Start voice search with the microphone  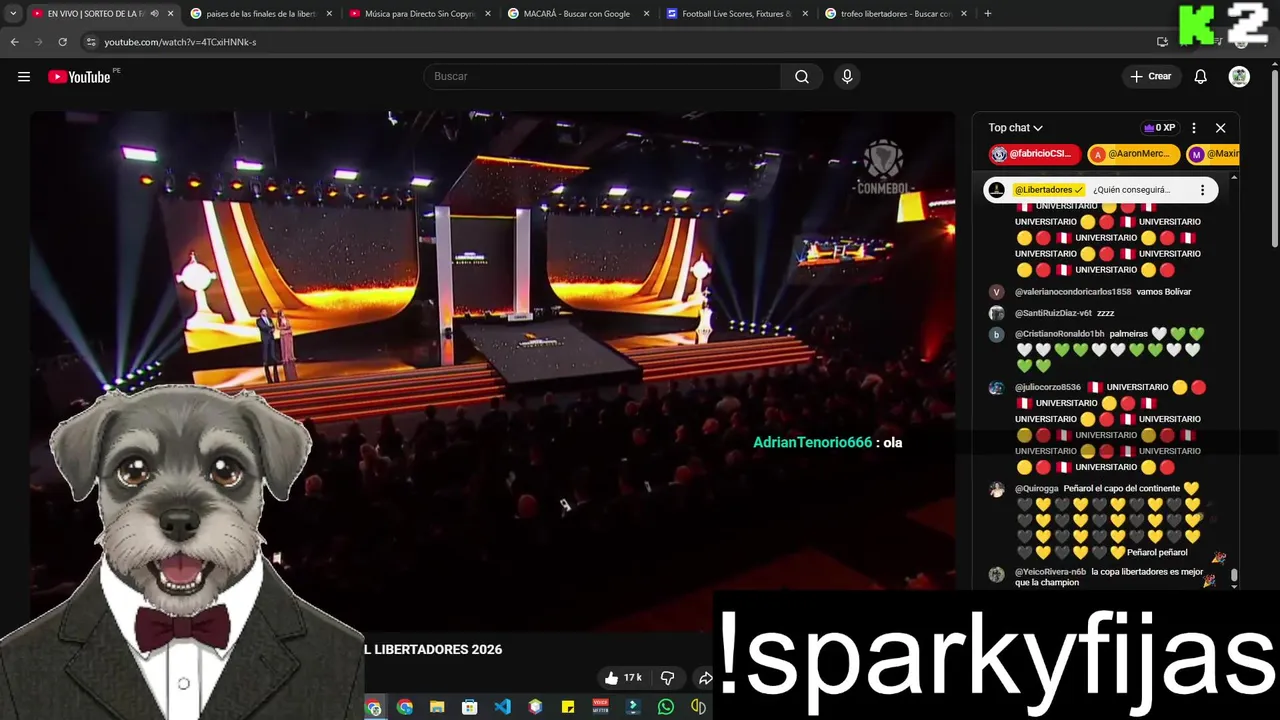pos(847,77)
